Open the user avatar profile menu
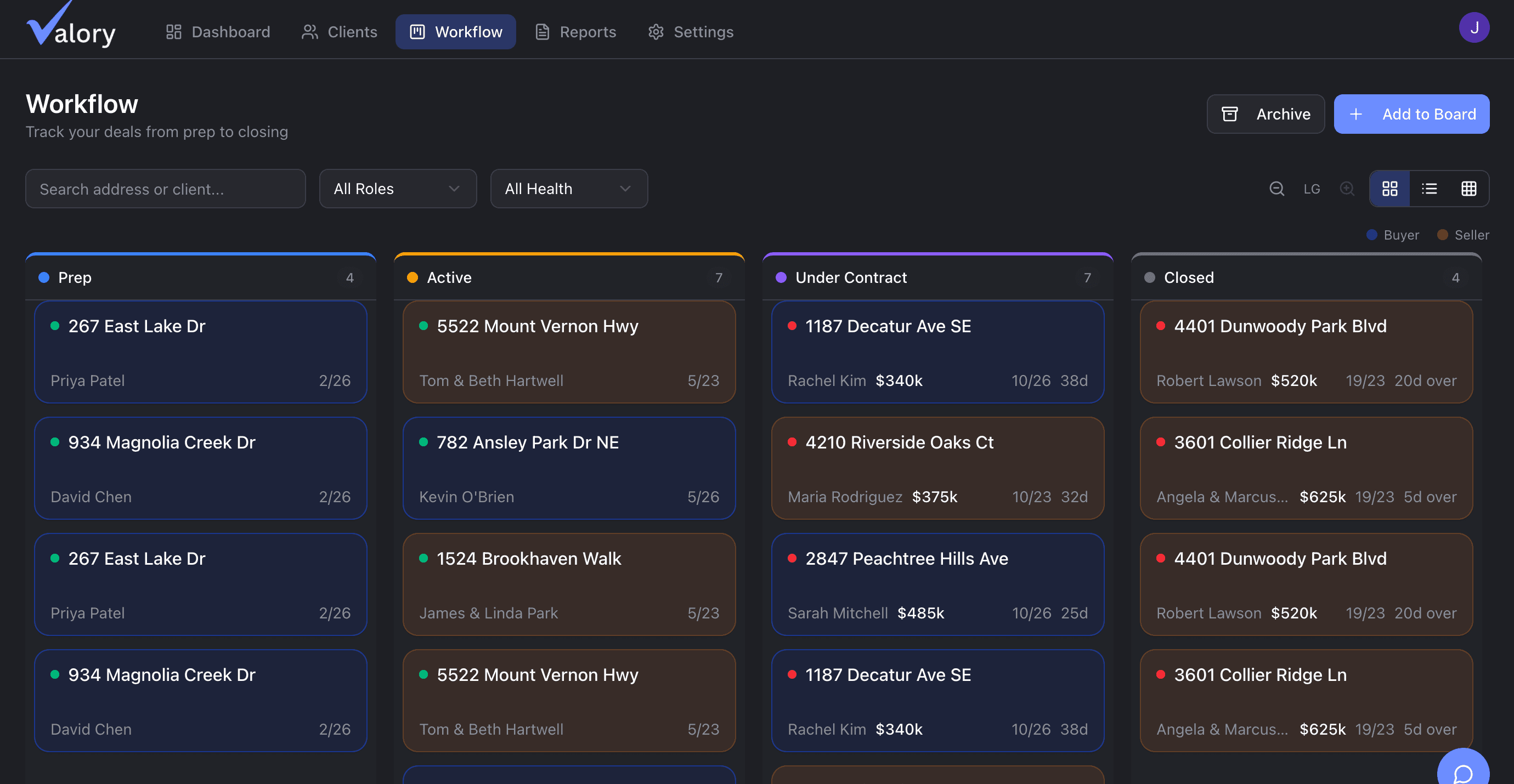Screen dimensions: 1514x784 click(x=1474, y=27)
